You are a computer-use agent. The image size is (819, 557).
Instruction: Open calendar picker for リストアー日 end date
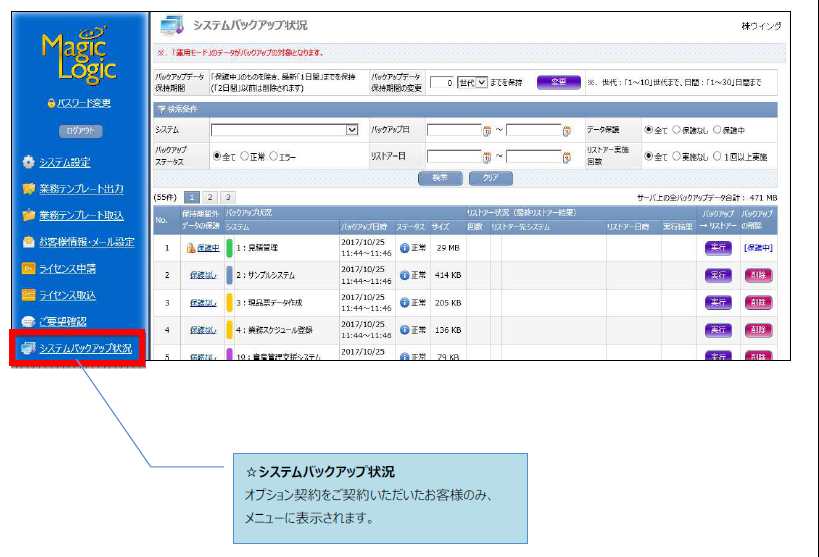(566, 156)
